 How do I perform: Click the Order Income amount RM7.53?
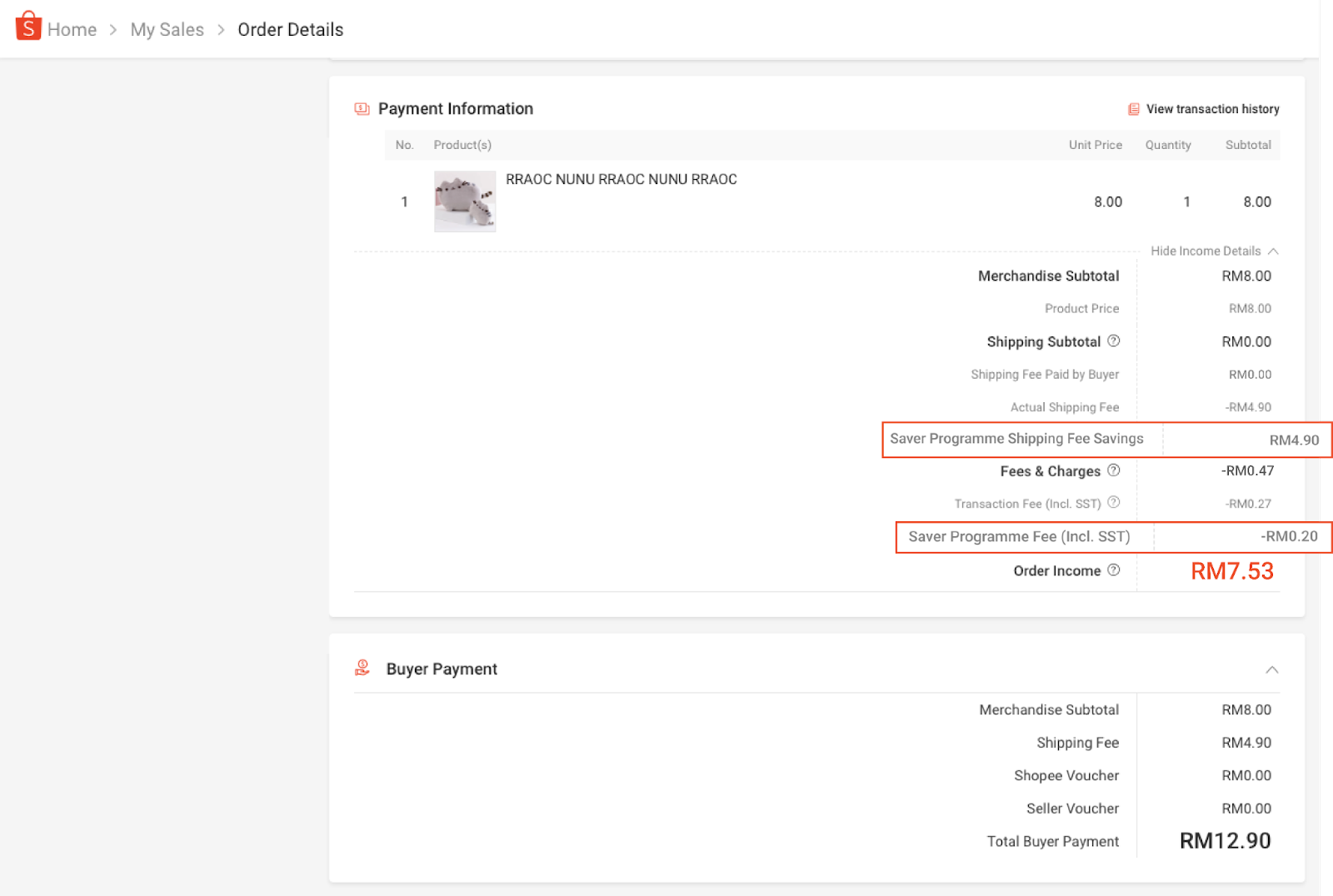1232,571
